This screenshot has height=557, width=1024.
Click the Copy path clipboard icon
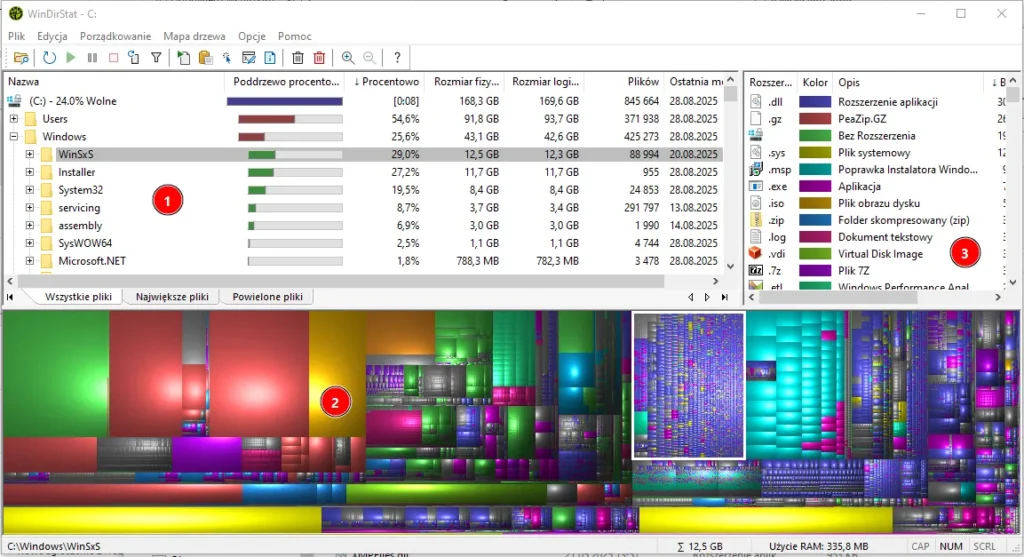click(x=205, y=57)
